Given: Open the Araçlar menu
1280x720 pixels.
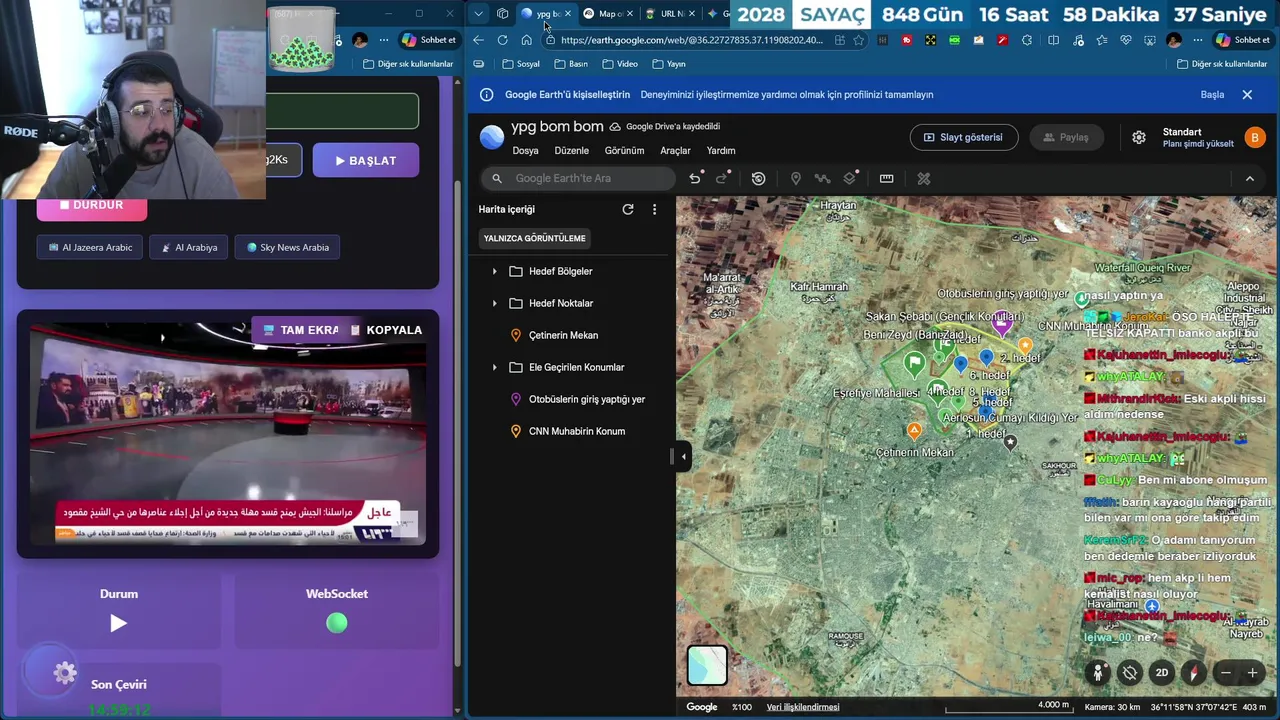Looking at the screenshot, I should [x=675, y=150].
